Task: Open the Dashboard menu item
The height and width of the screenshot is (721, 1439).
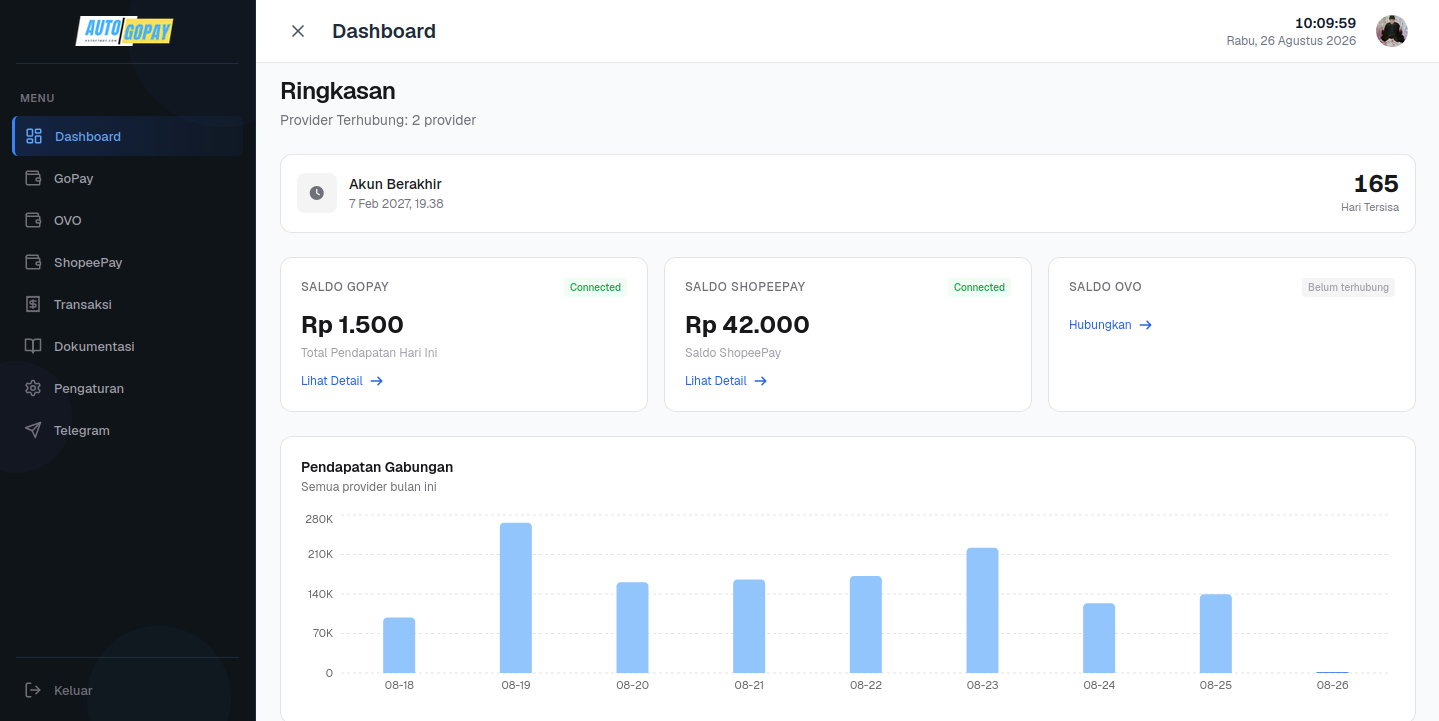Action: pos(127,136)
